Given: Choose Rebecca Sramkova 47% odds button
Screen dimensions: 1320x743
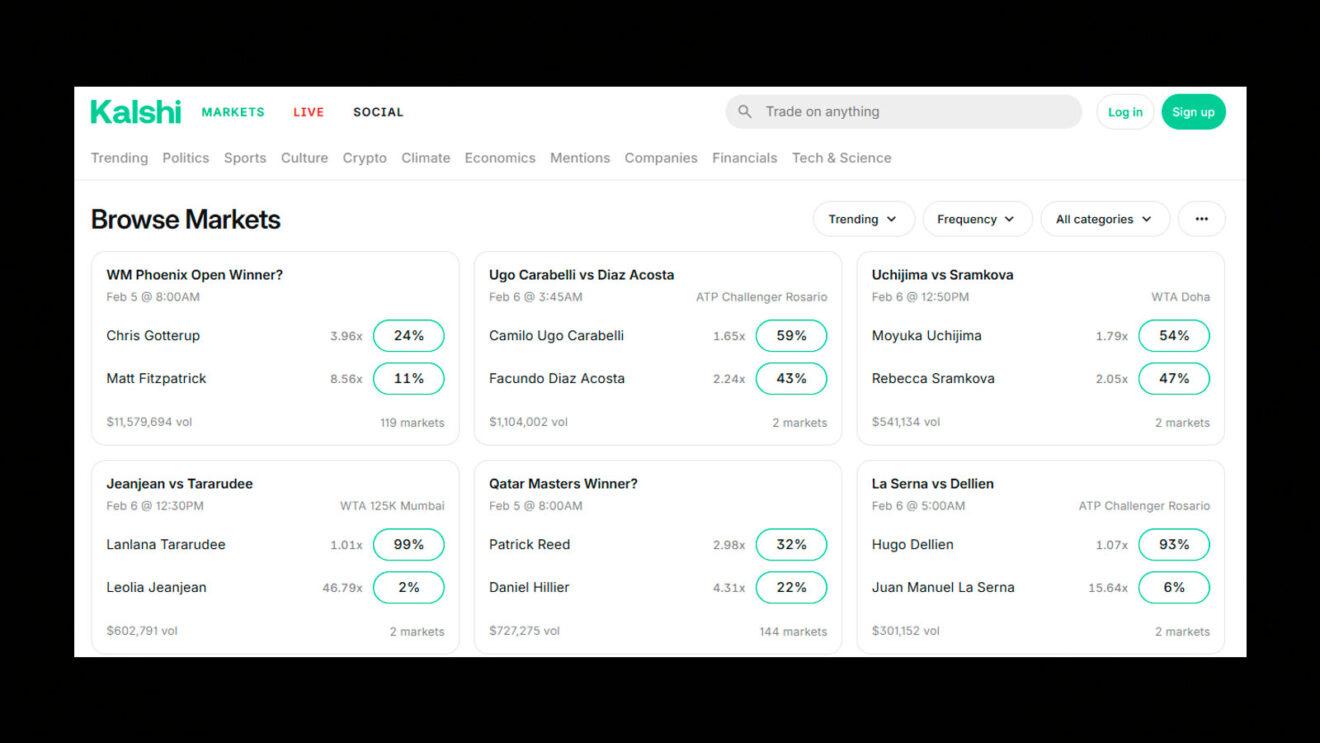Looking at the screenshot, I should pyautogui.click(x=1173, y=379).
